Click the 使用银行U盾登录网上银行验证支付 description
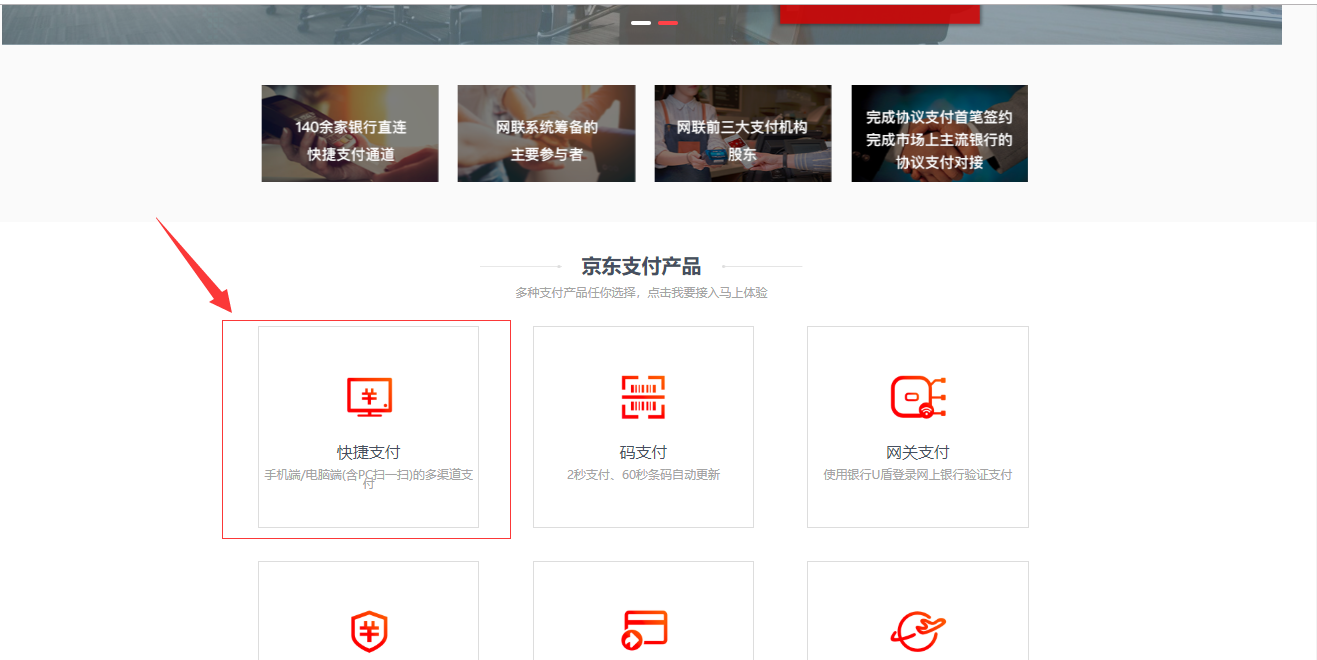 pyautogui.click(x=918, y=475)
